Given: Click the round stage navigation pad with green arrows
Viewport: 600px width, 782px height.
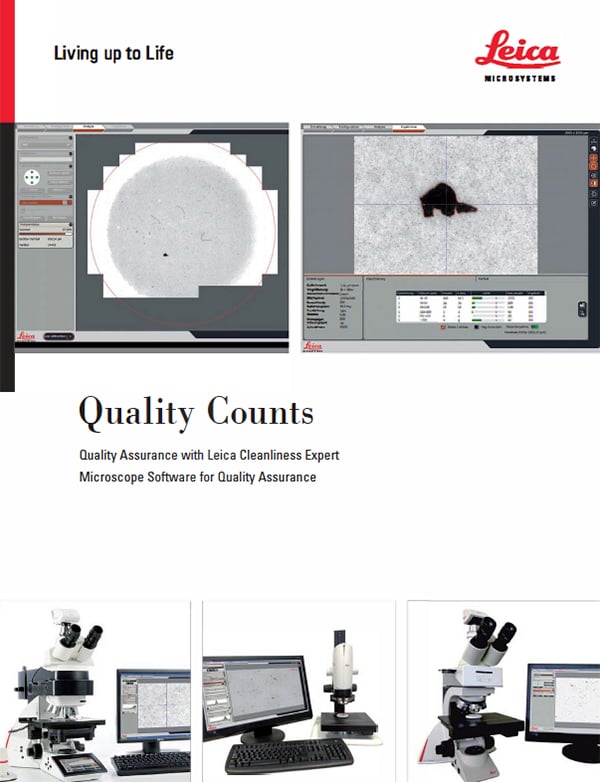Looking at the screenshot, I should tap(32, 177).
